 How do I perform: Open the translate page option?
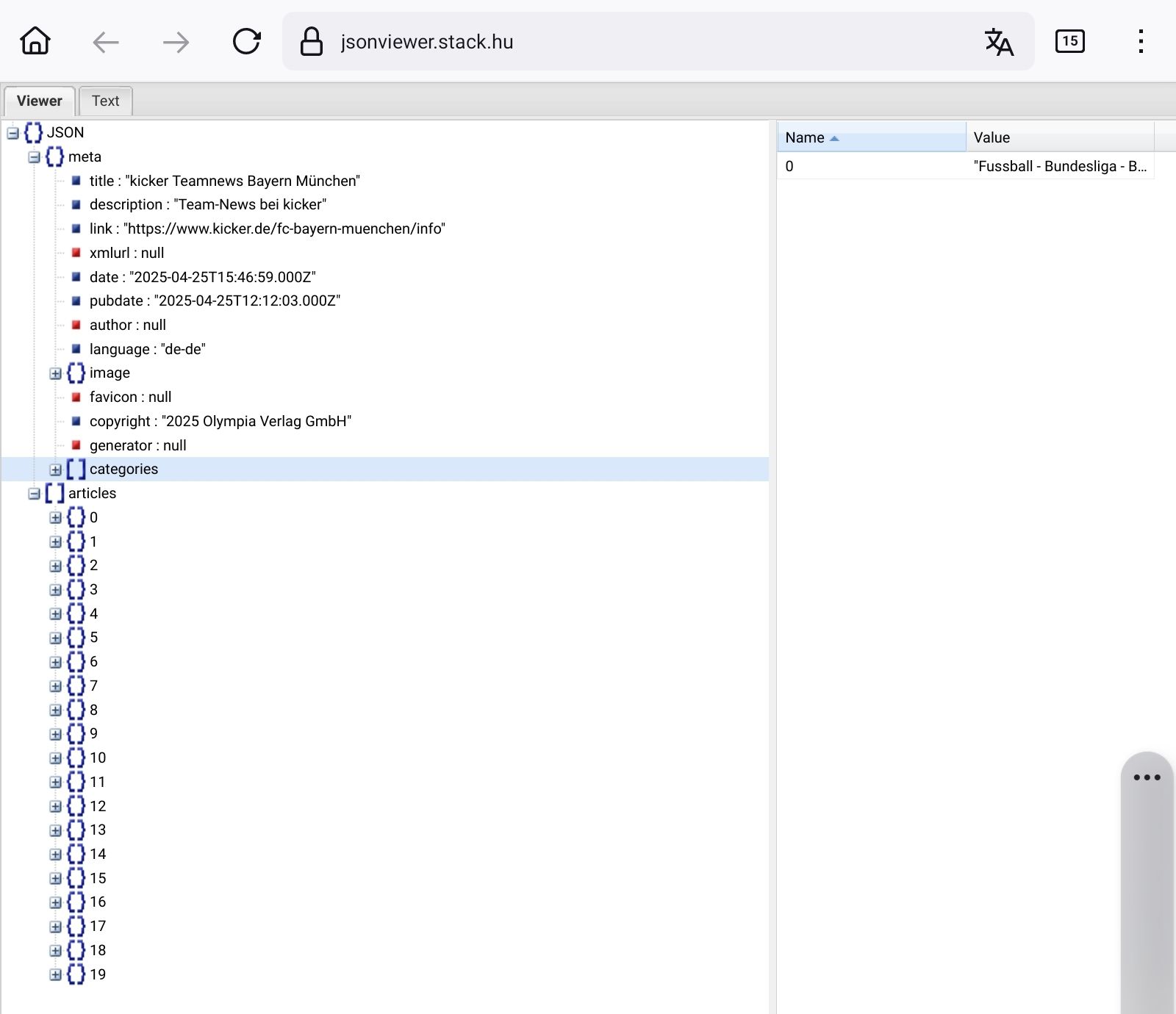pos(998,42)
